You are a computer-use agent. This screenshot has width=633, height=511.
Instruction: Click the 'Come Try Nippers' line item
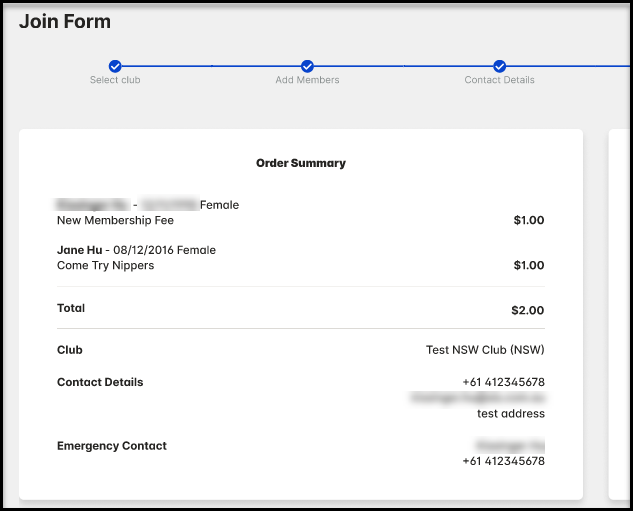(105, 266)
